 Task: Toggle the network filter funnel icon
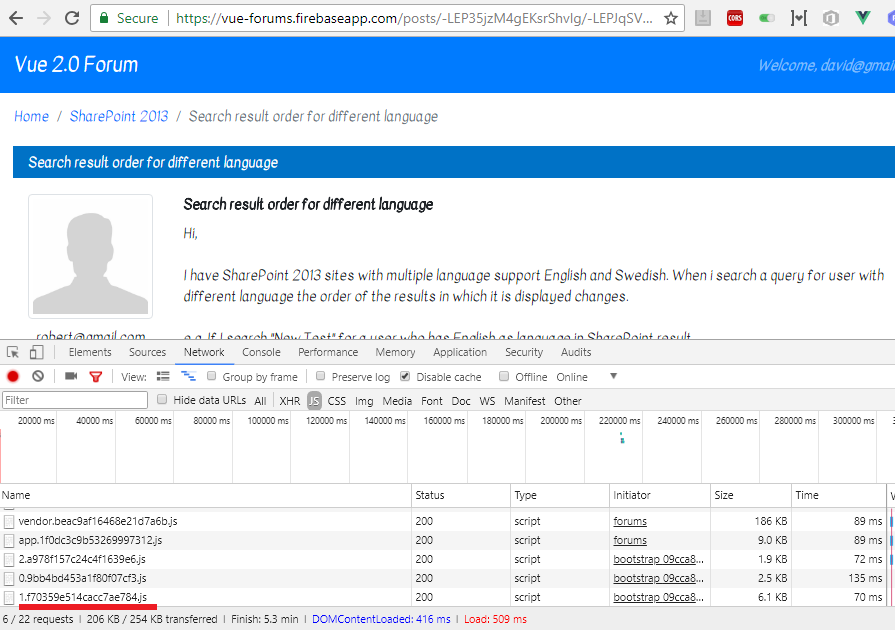(x=95, y=377)
